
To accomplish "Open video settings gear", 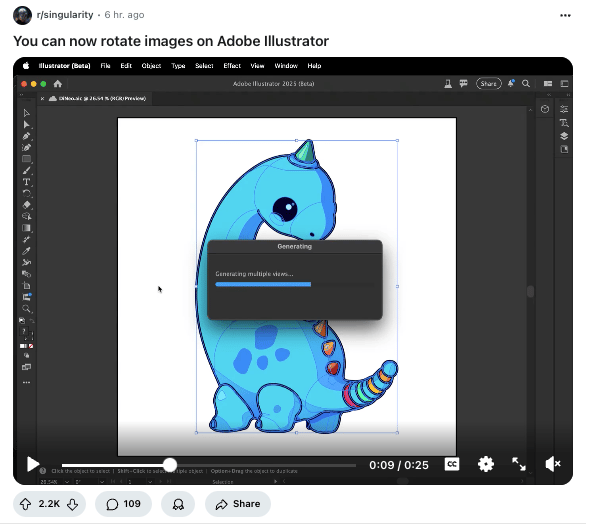I will [x=486, y=464].
